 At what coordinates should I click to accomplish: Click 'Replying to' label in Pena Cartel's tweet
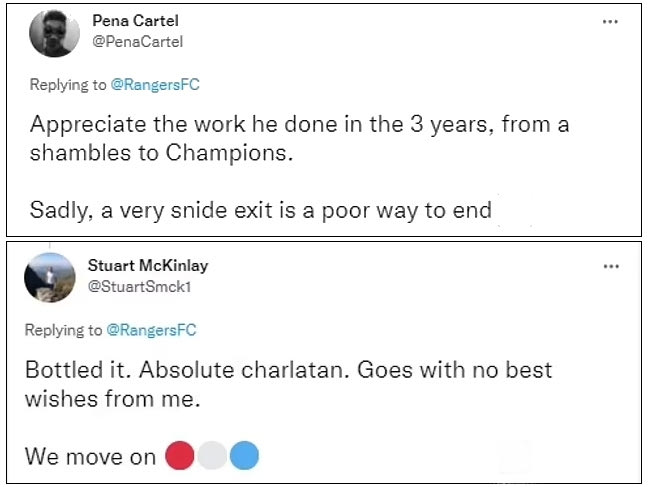point(66,85)
